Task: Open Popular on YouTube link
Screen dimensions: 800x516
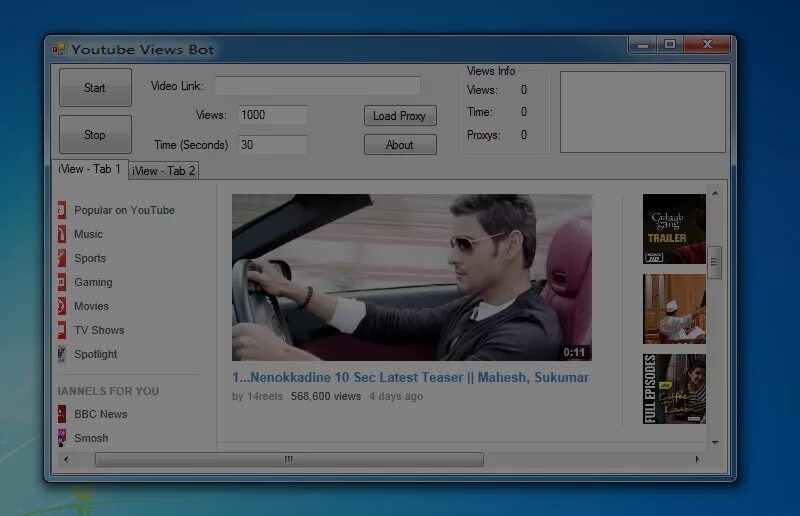Action: click(124, 210)
